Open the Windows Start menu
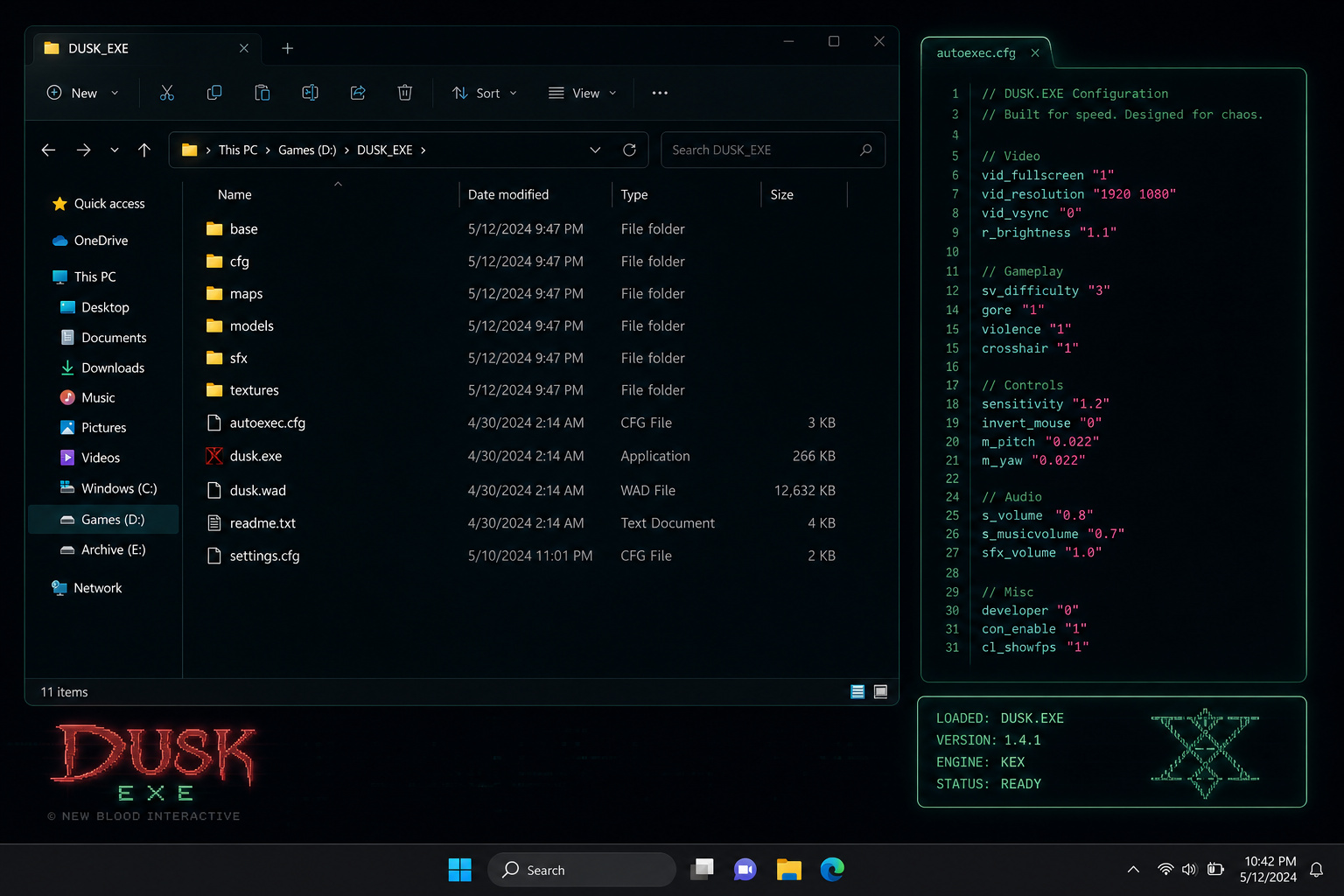This screenshot has width=1344, height=896. 459,870
